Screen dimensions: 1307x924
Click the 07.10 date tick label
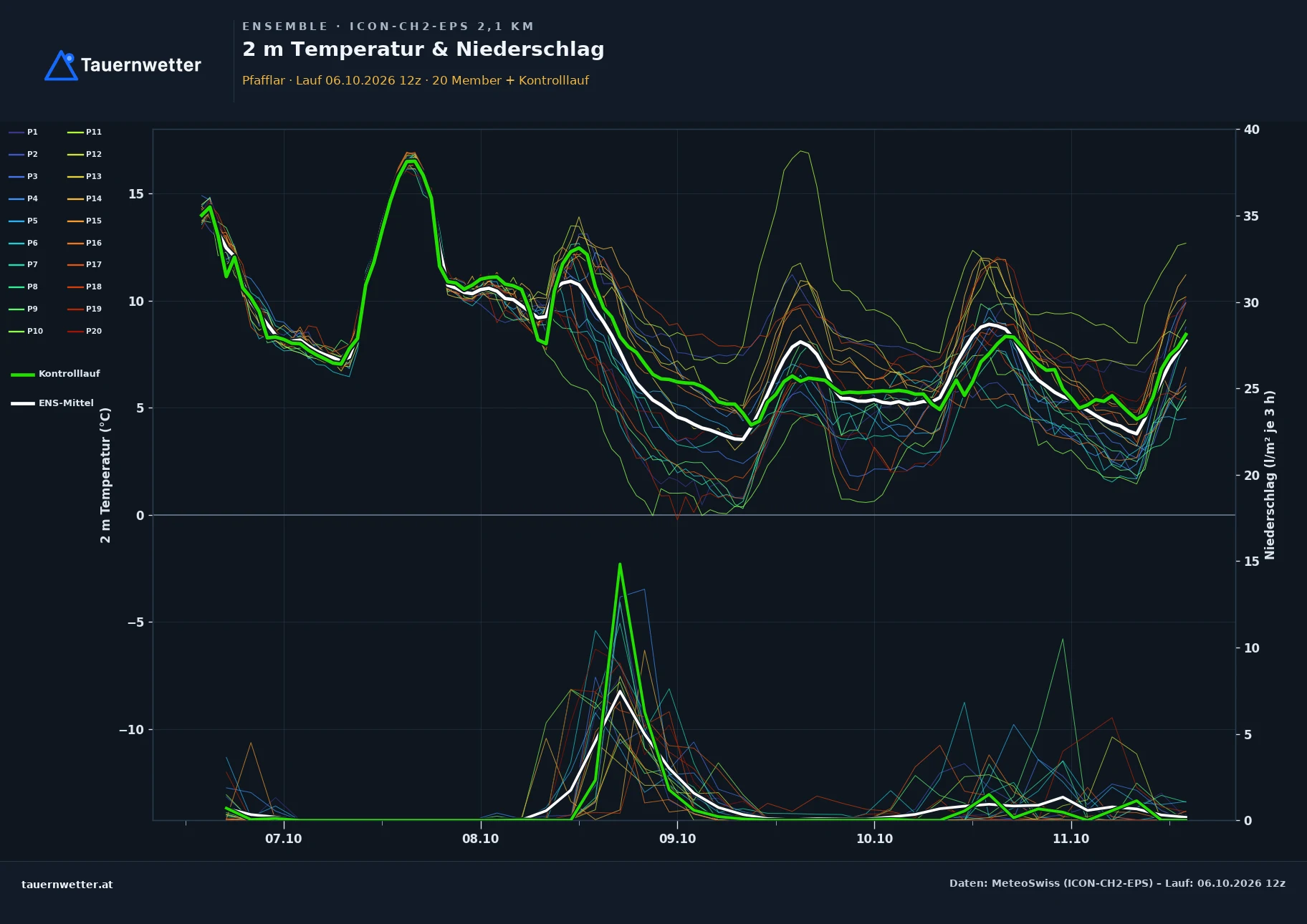pyautogui.click(x=284, y=839)
